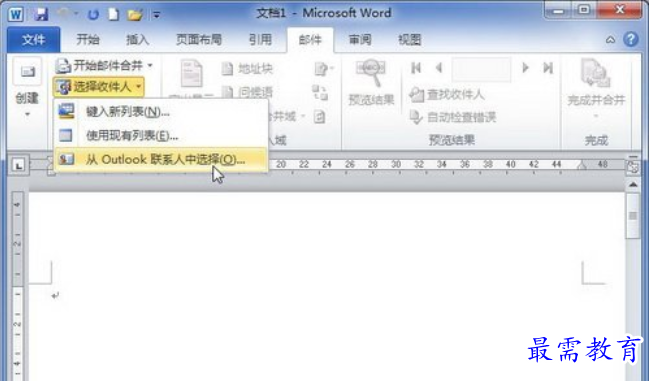Open Word Help with the question mark icon

tap(631, 39)
